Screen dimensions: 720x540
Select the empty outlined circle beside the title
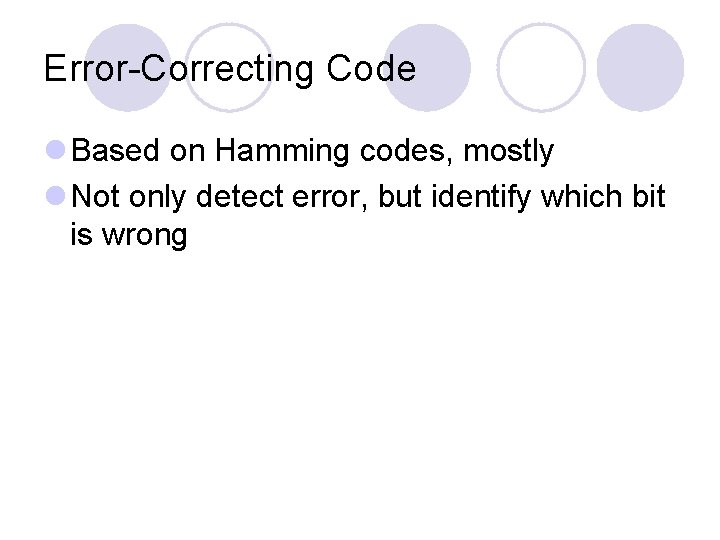[541, 68]
